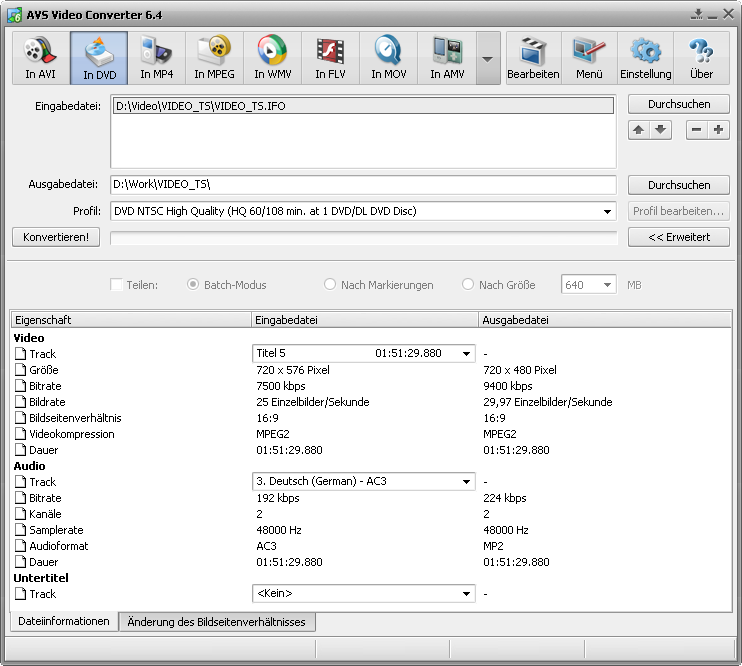Remove input file with minus button
The width and height of the screenshot is (742, 666).
point(697,130)
